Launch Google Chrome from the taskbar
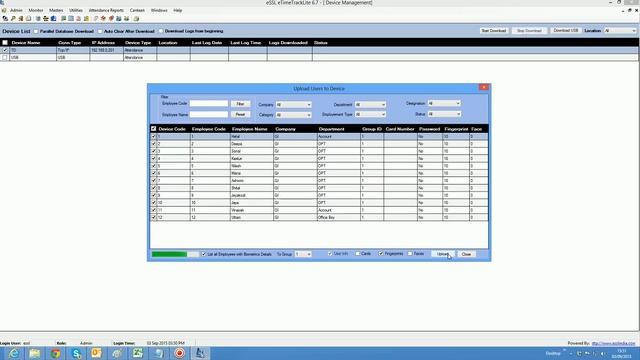The image size is (640, 360). coord(56,353)
